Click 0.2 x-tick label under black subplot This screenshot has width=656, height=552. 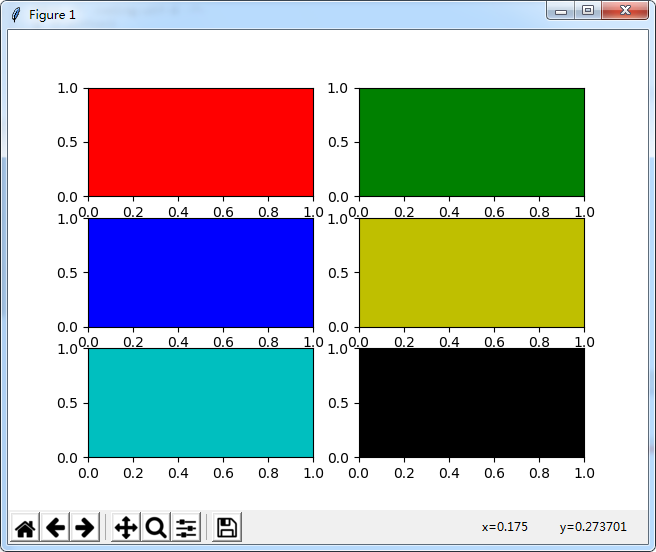coord(404,473)
